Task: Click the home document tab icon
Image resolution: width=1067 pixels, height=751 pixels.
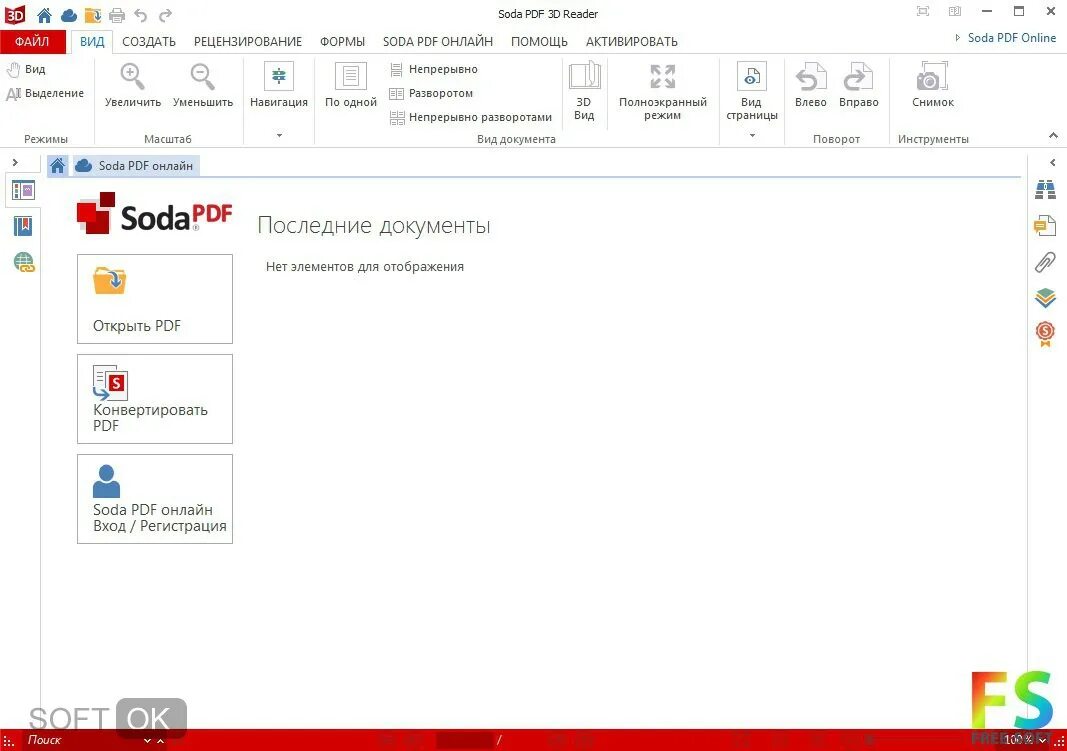Action: tap(57, 165)
